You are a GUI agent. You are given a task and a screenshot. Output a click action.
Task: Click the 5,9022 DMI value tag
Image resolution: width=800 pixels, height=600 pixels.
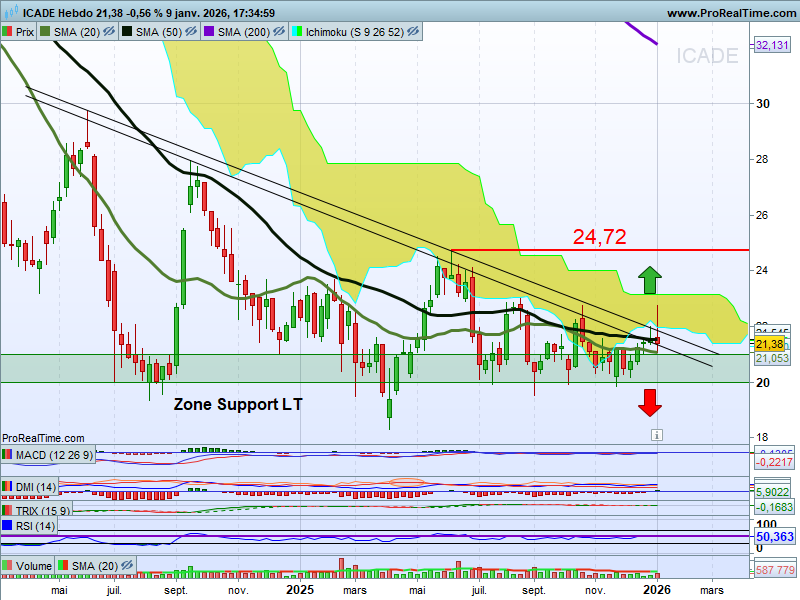pos(772,492)
